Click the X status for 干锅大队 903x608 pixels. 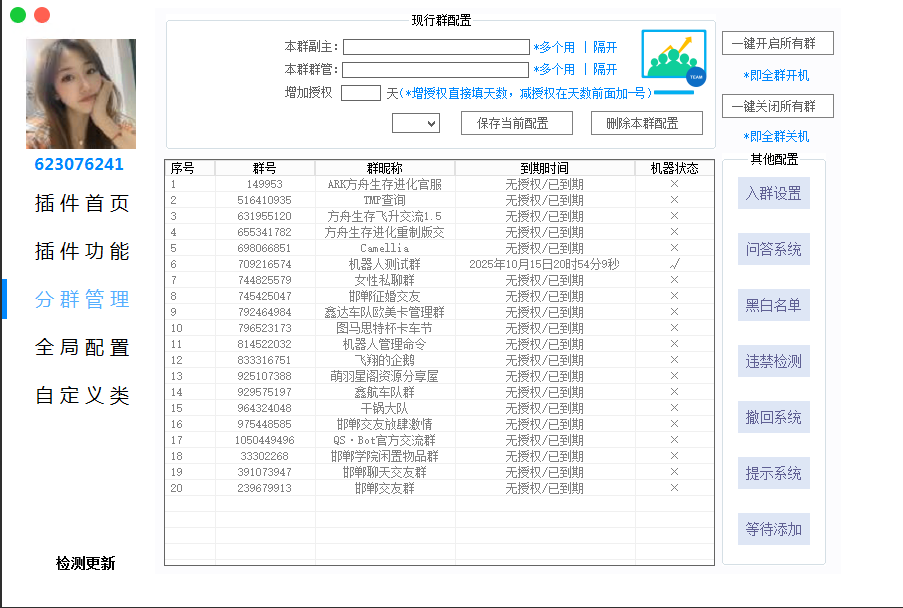[674, 408]
